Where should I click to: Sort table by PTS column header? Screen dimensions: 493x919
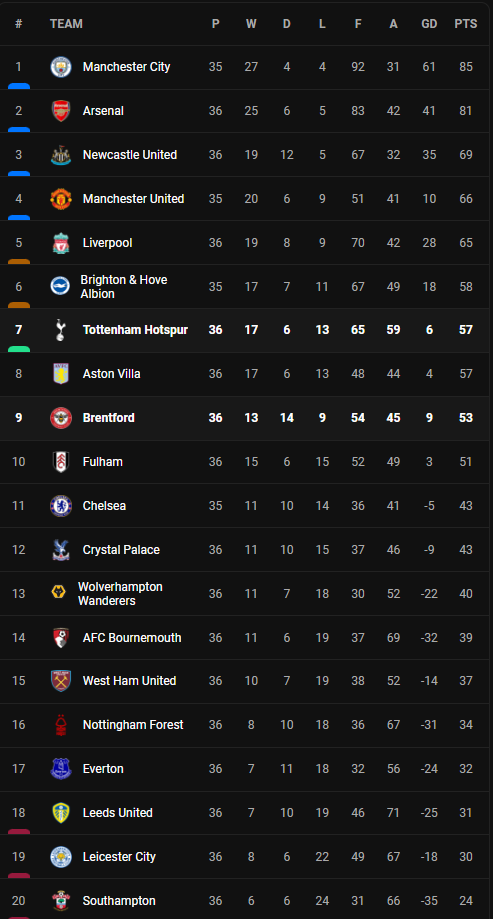[x=465, y=24]
